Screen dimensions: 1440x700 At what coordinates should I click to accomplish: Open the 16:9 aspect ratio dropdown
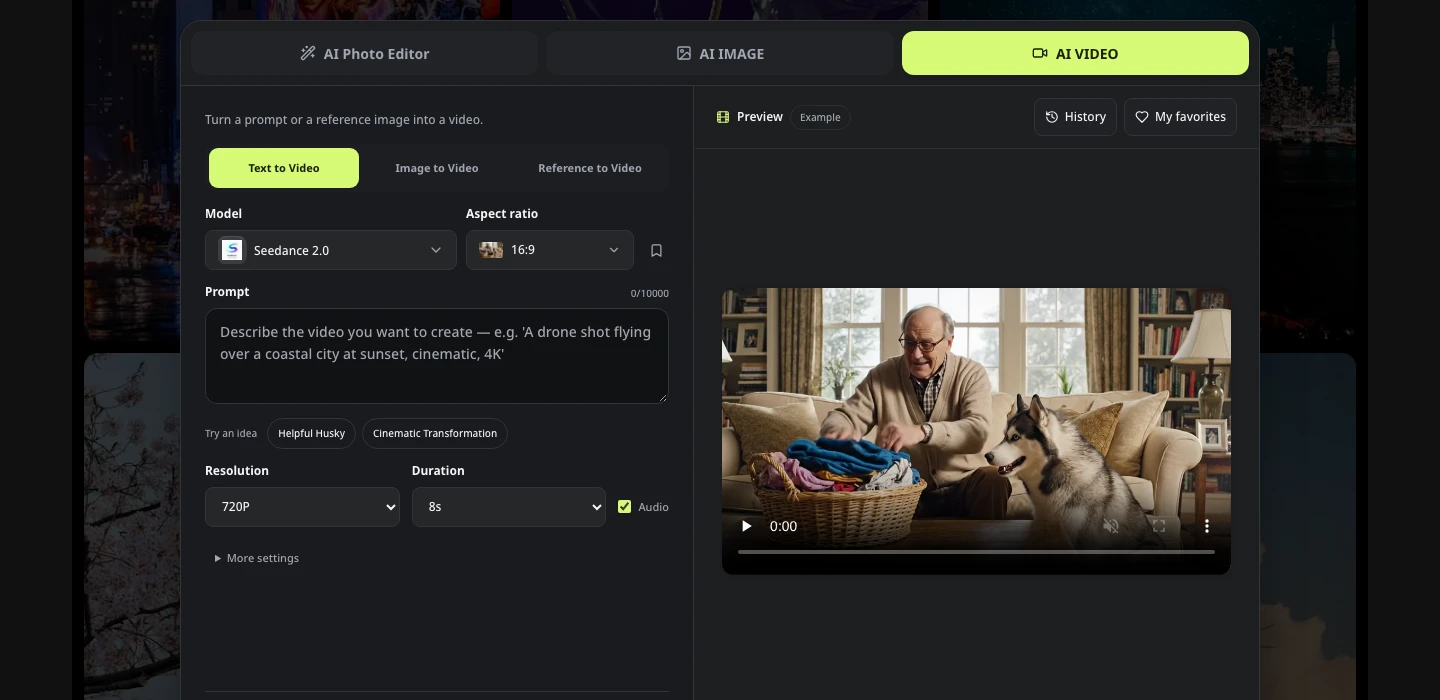coord(550,250)
